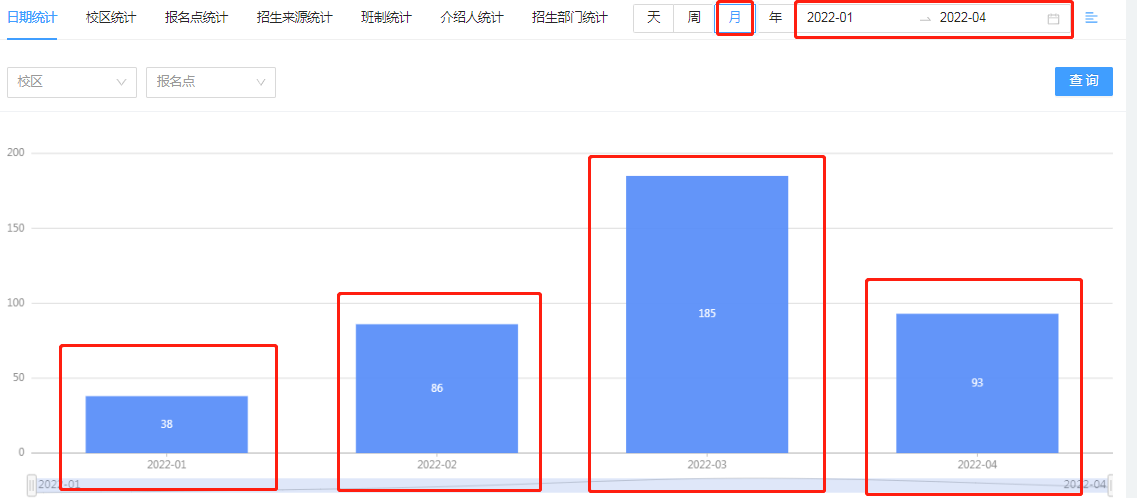Expand the 校区 dropdown

pyautogui.click(x=72, y=83)
